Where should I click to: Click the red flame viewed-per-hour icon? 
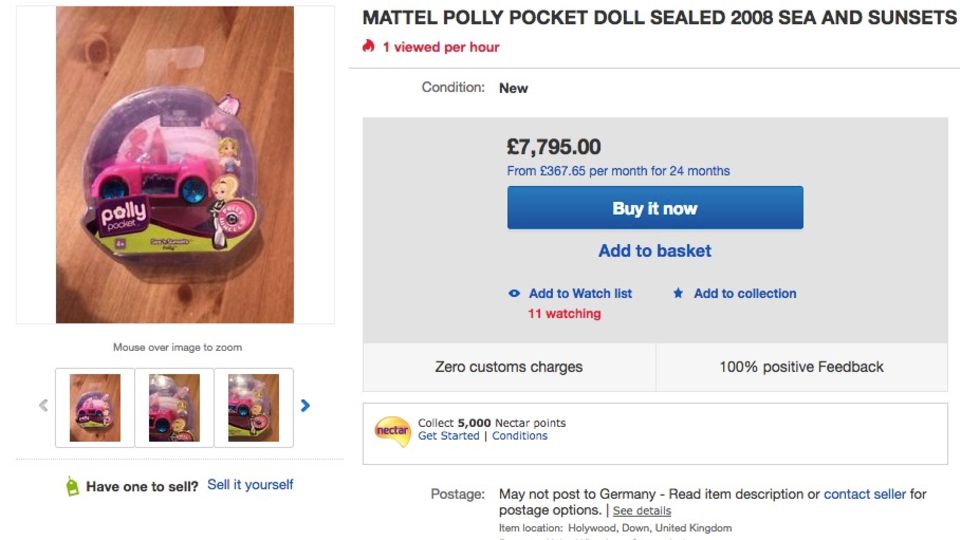pyautogui.click(x=369, y=47)
